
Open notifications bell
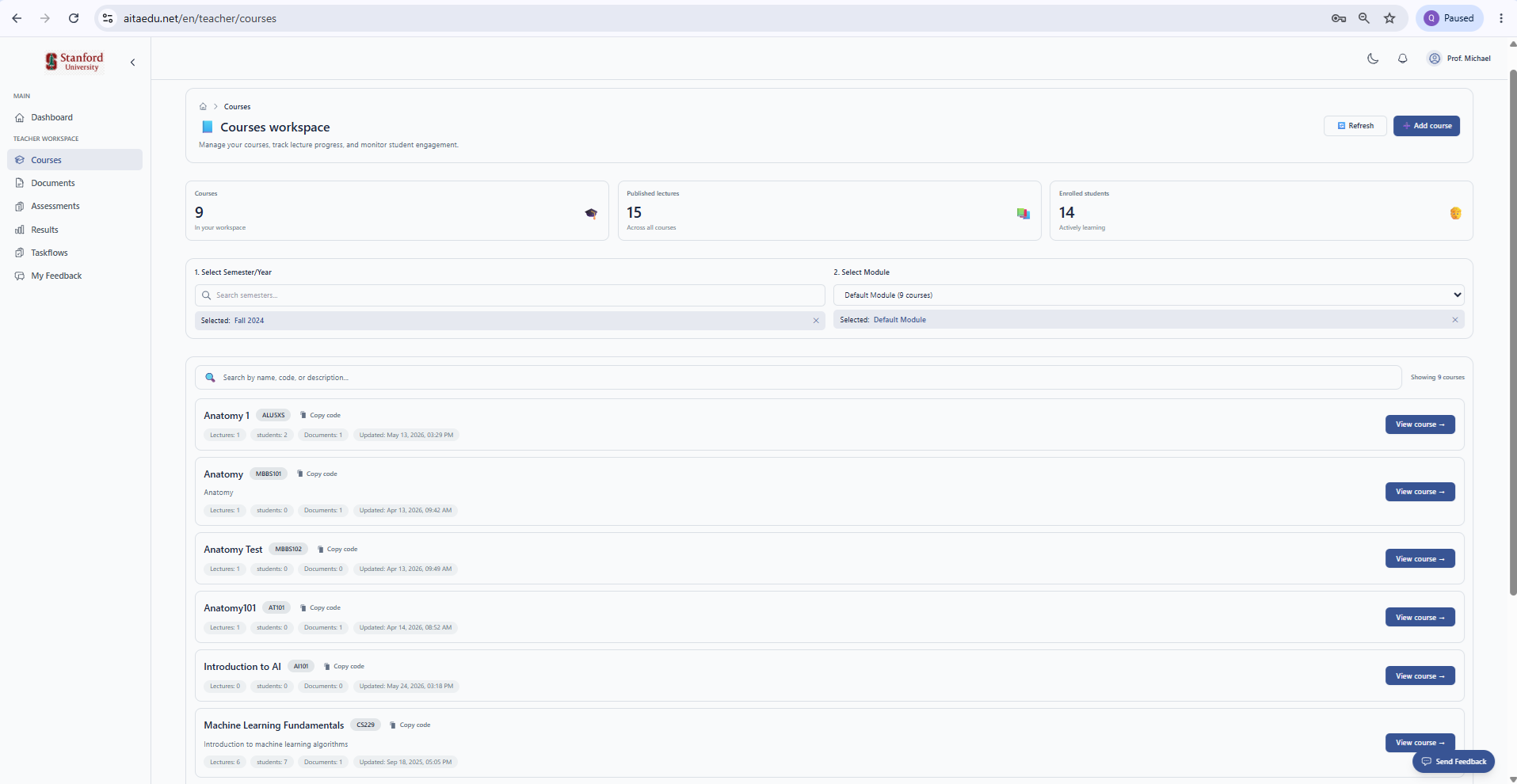[x=1402, y=59]
